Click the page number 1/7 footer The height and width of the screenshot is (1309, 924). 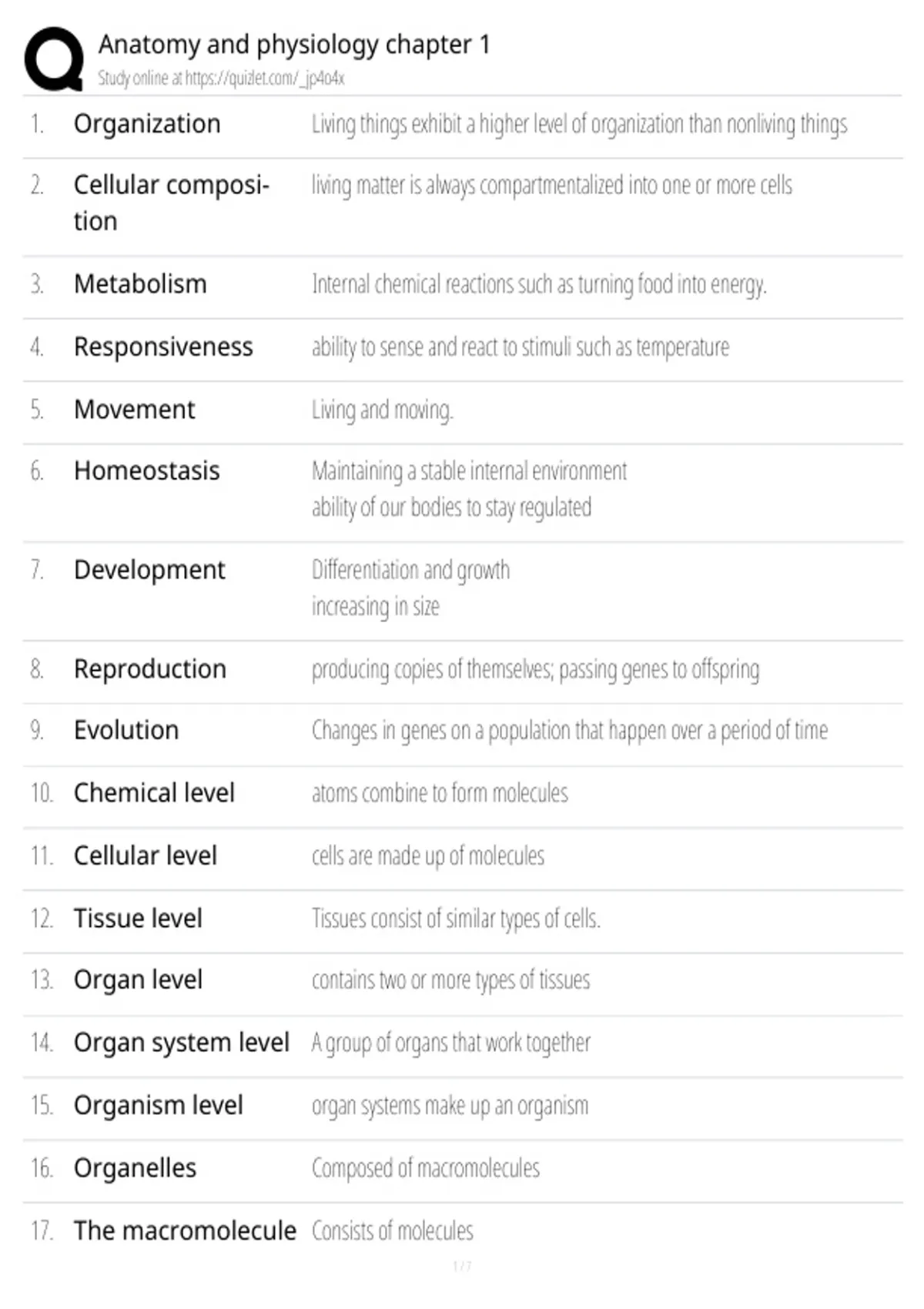[x=462, y=1266]
